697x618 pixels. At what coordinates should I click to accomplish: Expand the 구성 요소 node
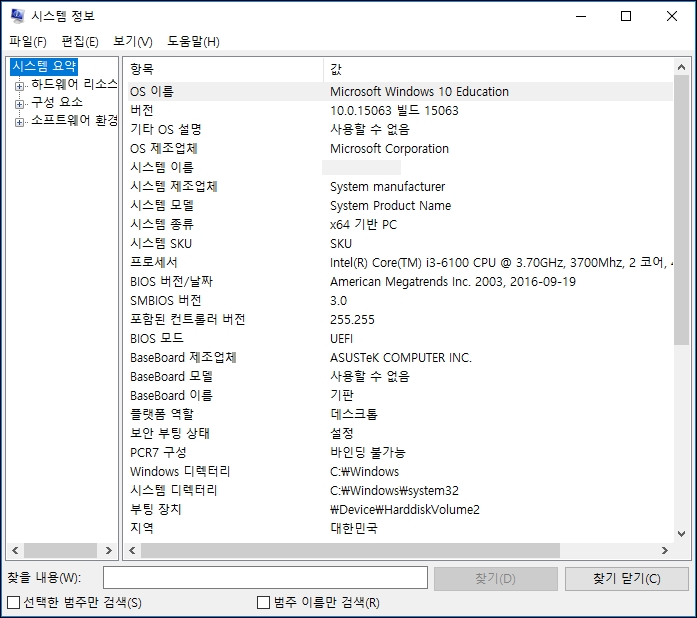pos(19,104)
